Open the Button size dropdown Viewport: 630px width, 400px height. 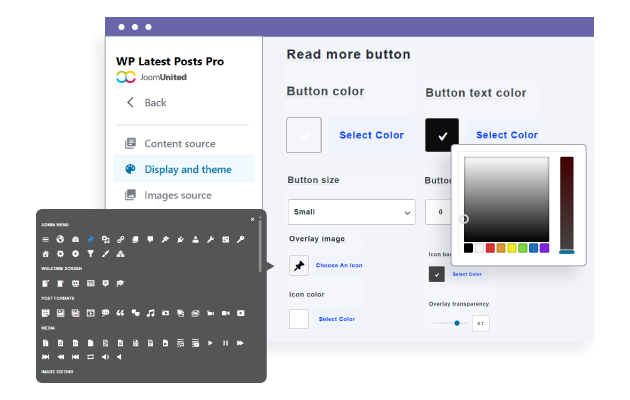[351, 211]
